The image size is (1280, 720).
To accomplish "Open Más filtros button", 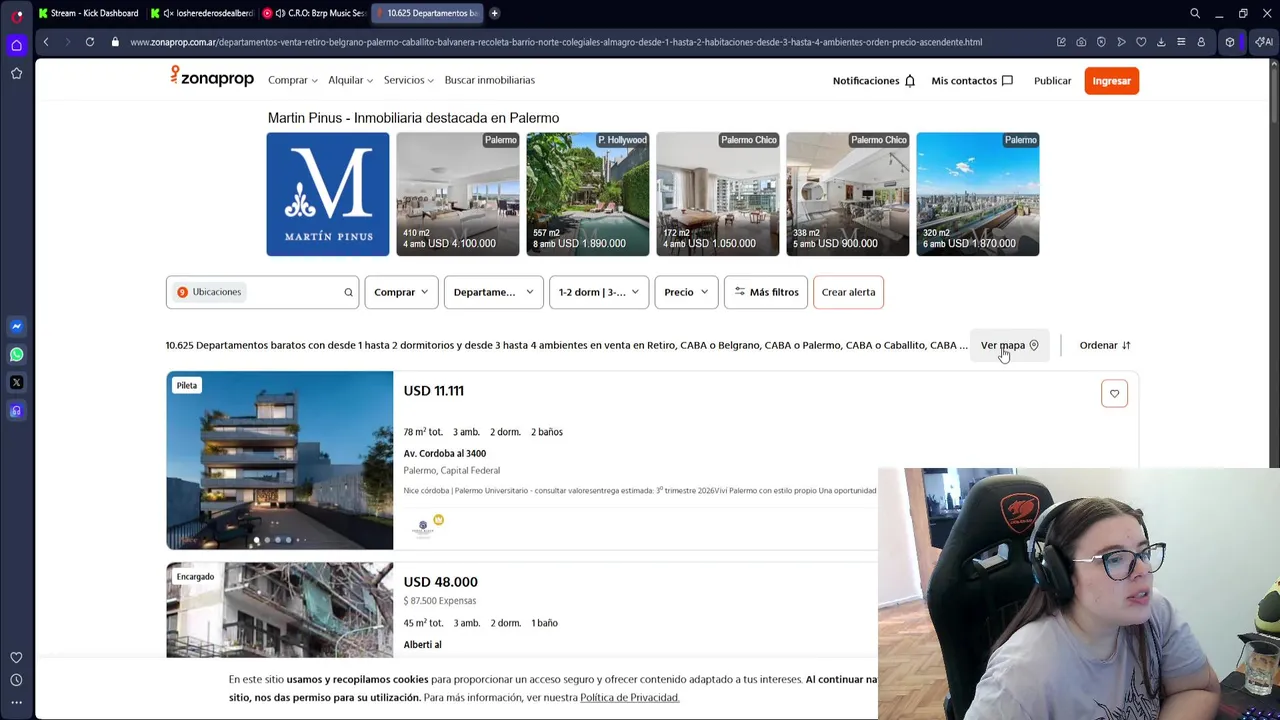I will pyautogui.click(x=766, y=292).
